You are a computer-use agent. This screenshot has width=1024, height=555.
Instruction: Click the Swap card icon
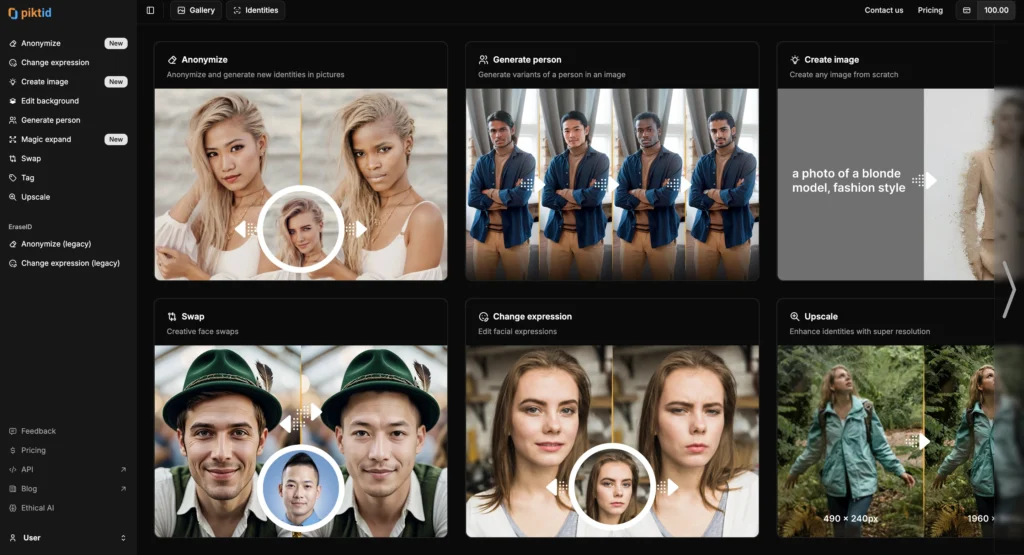pos(172,317)
